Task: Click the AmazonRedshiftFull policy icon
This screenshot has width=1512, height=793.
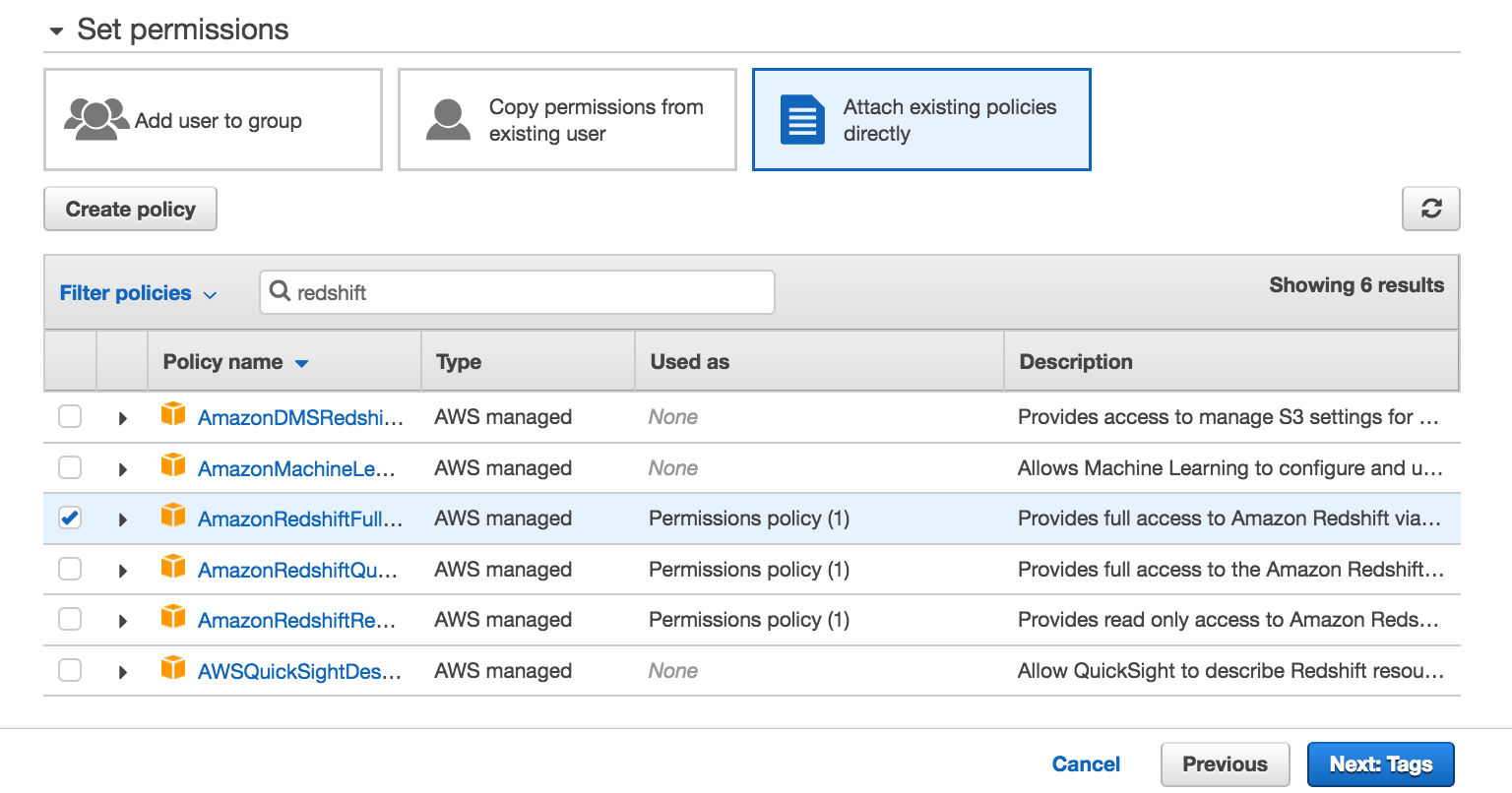Action: (x=173, y=518)
